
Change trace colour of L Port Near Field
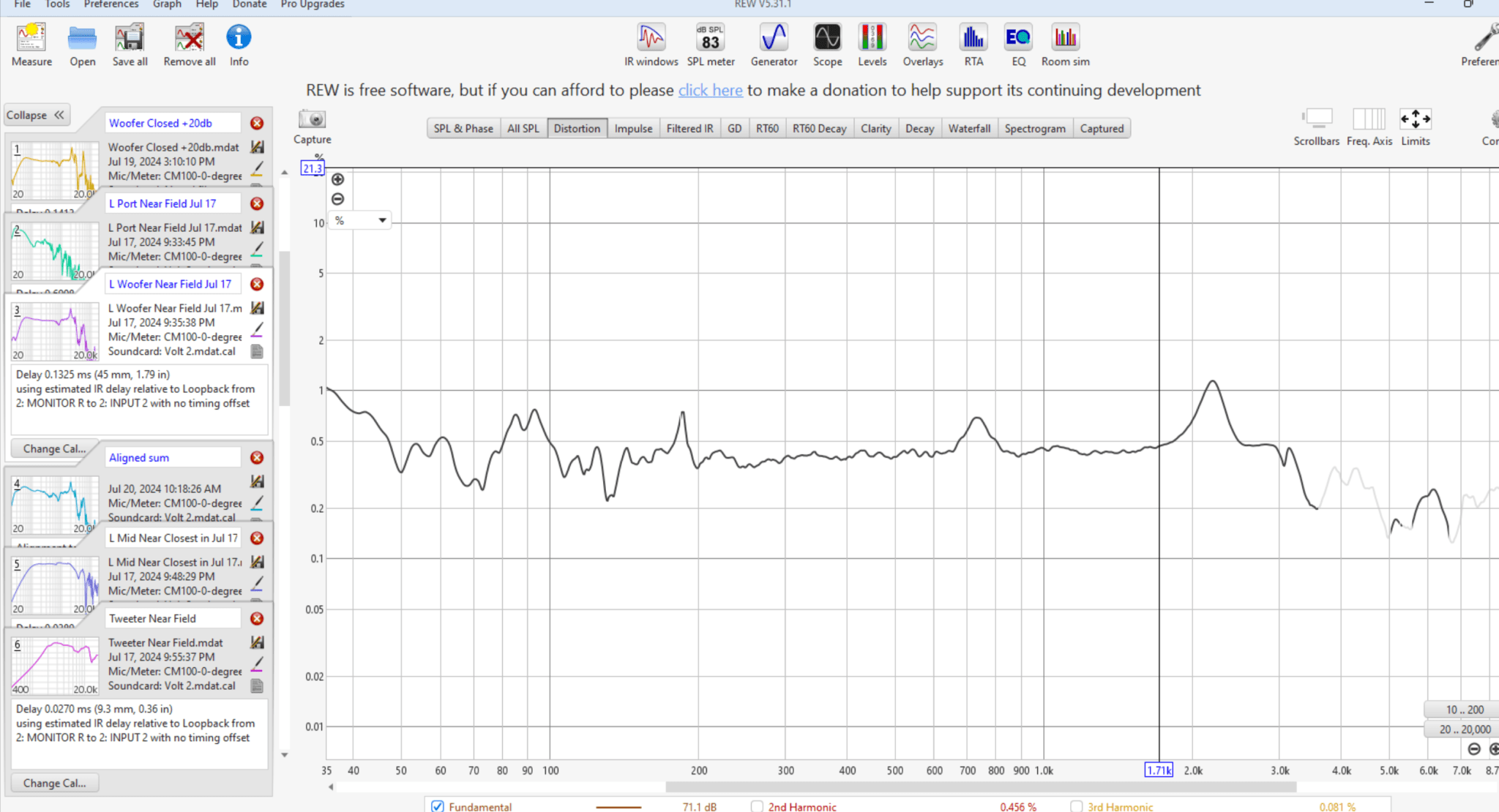coord(257,249)
